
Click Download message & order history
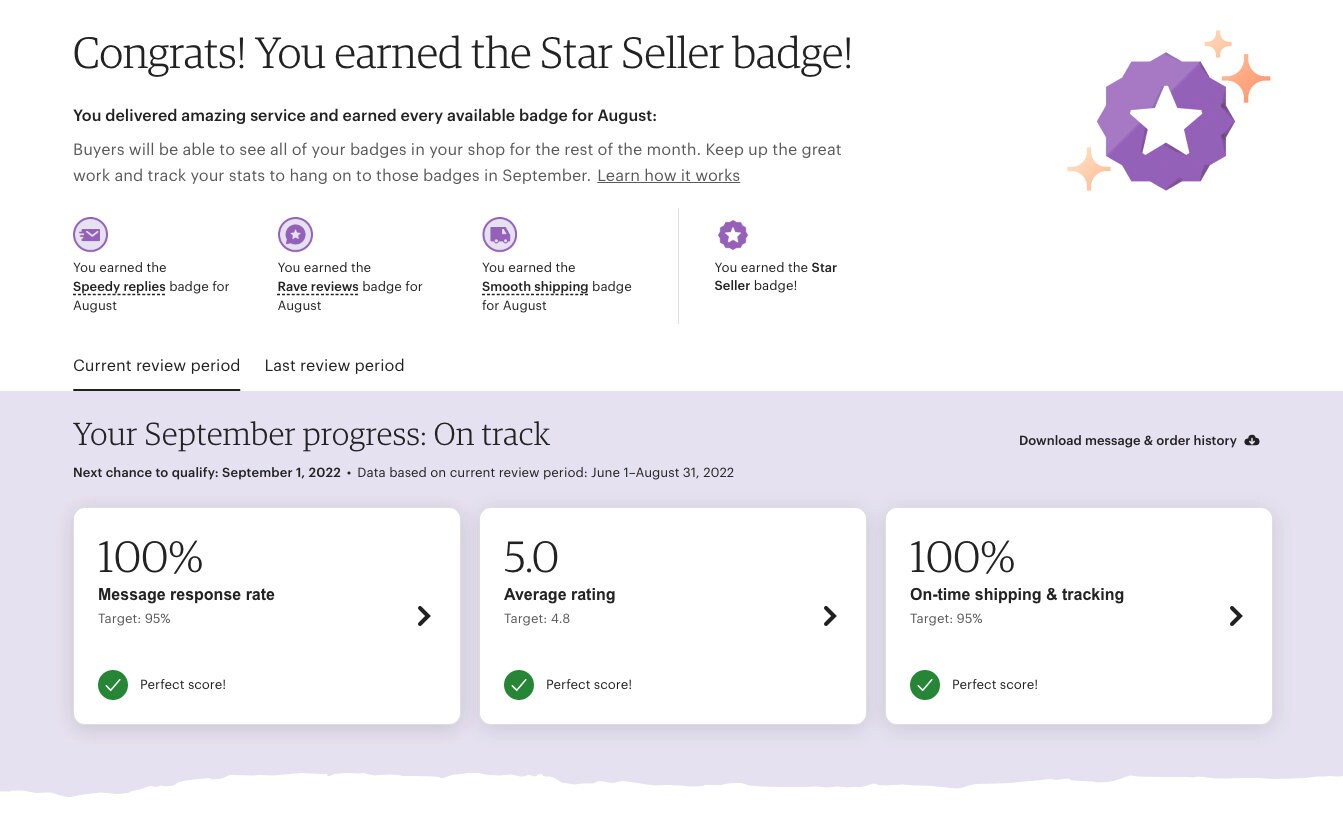(x=1128, y=441)
